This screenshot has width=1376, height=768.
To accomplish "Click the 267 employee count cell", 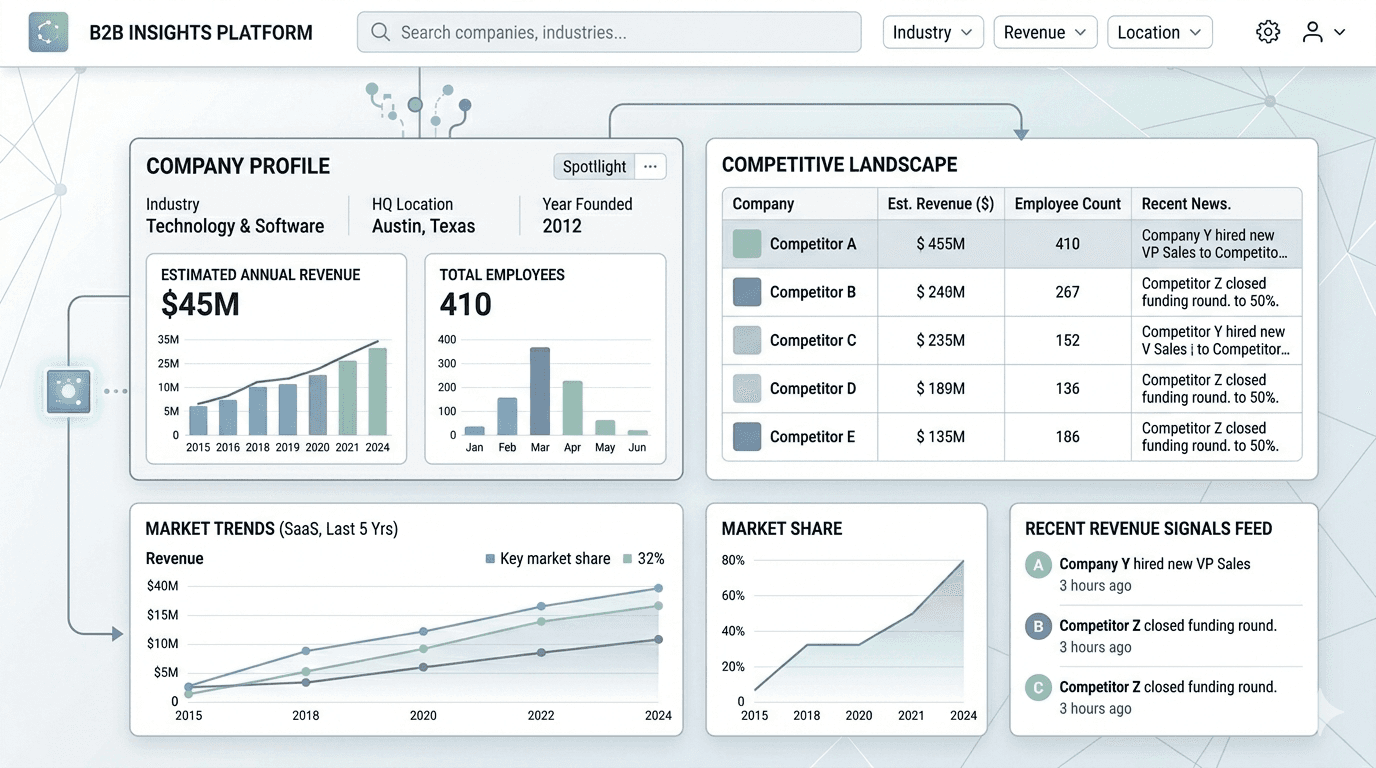I will (1067, 292).
